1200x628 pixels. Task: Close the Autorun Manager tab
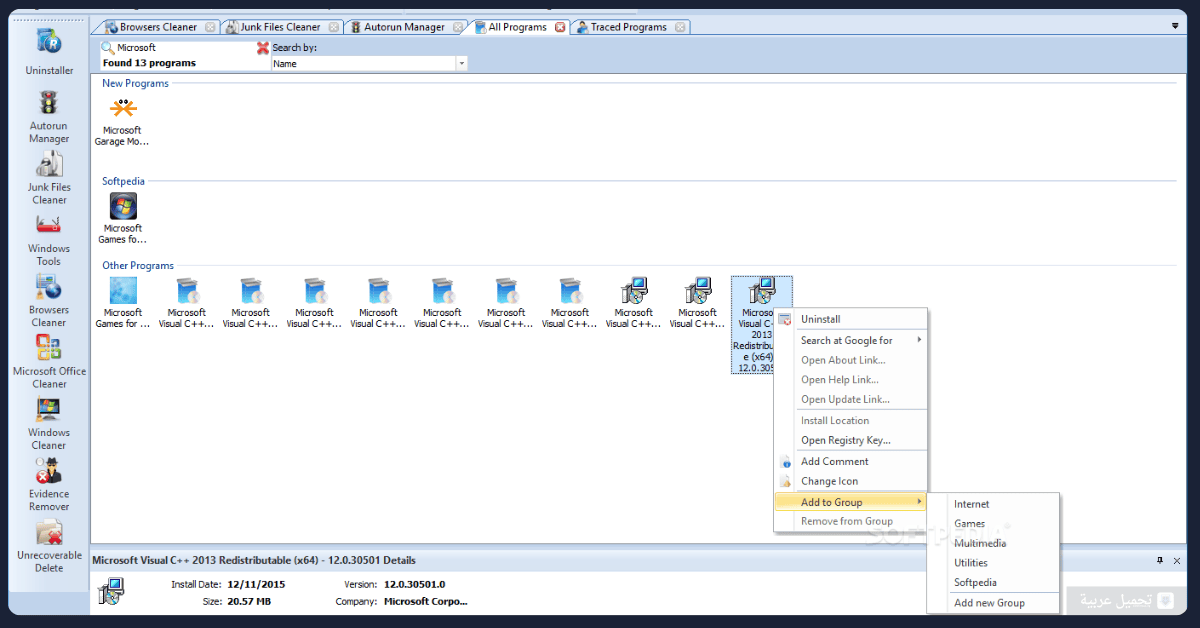pos(458,27)
